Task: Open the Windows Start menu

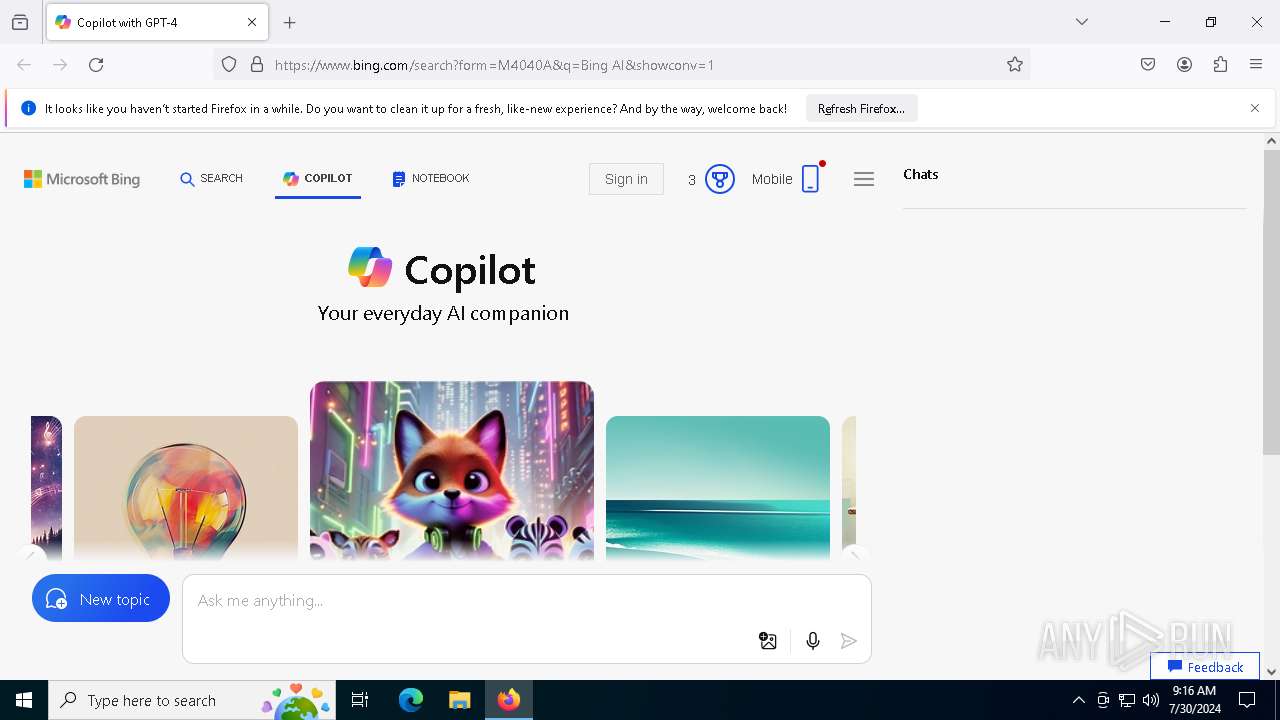Action: point(24,700)
